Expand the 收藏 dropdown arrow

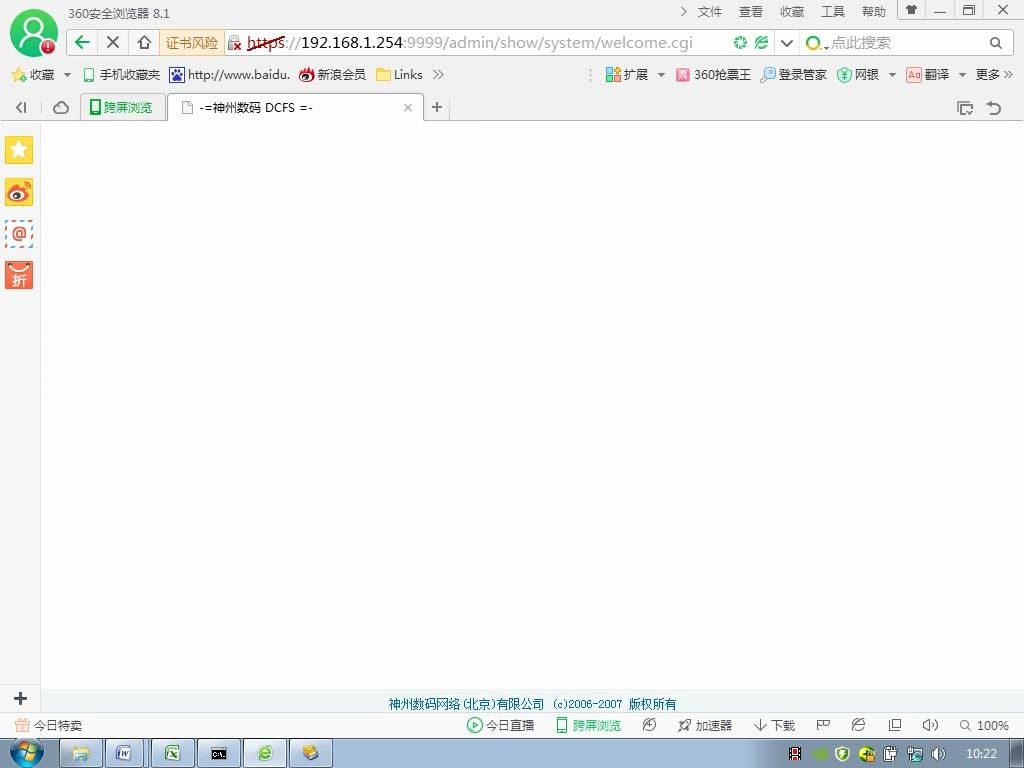[x=67, y=75]
